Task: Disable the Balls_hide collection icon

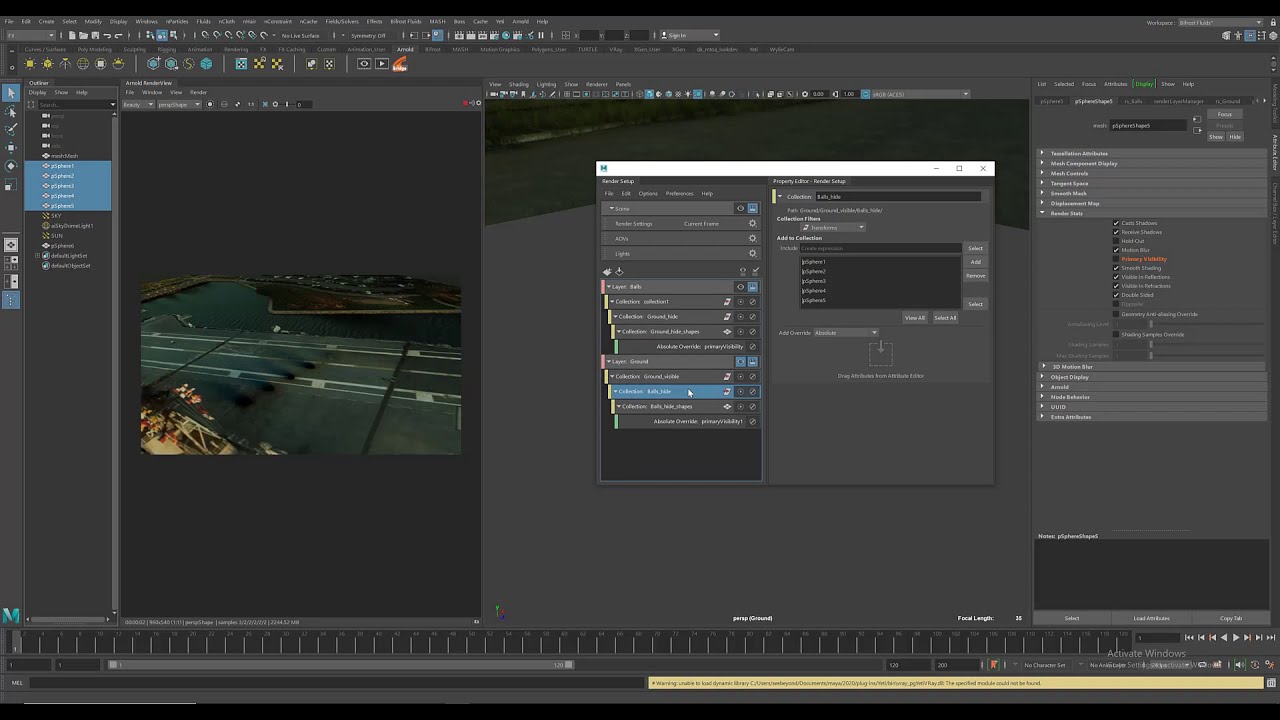Action: tap(753, 392)
